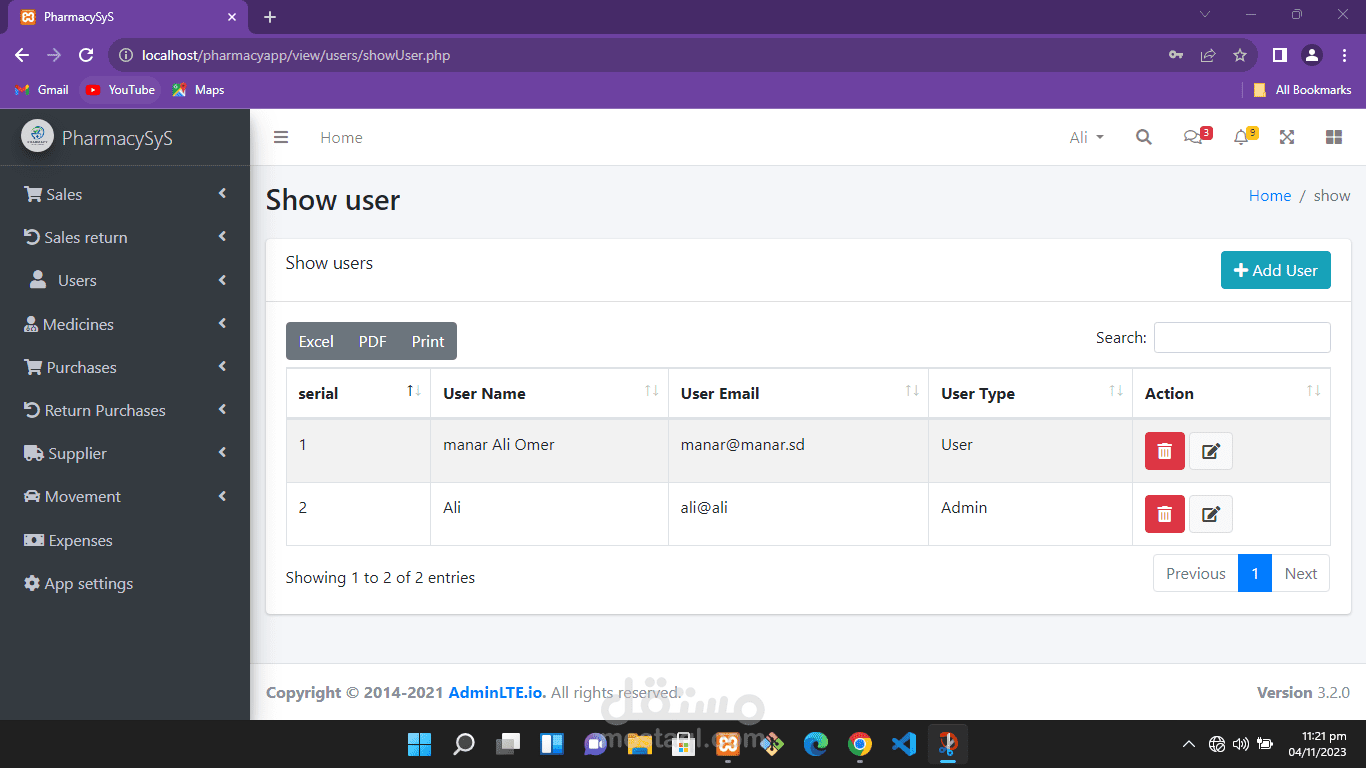This screenshot has height=768, width=1366.
Task: Open the messages chat icon
Action: [1192, 137]
